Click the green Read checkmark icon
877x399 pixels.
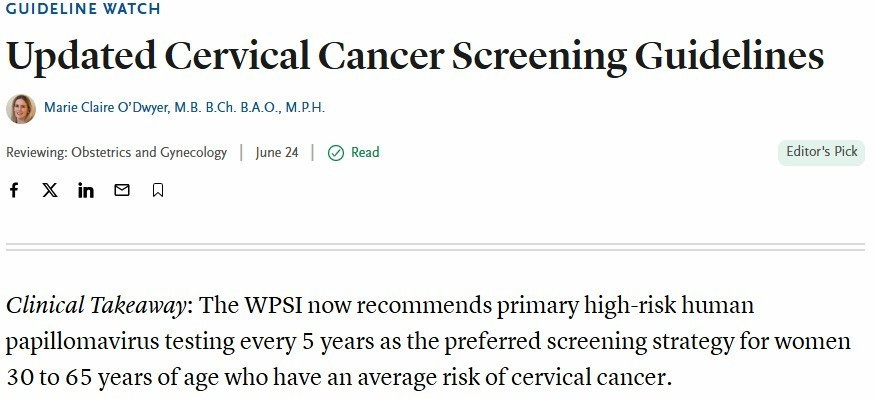(x=336, y=153)
